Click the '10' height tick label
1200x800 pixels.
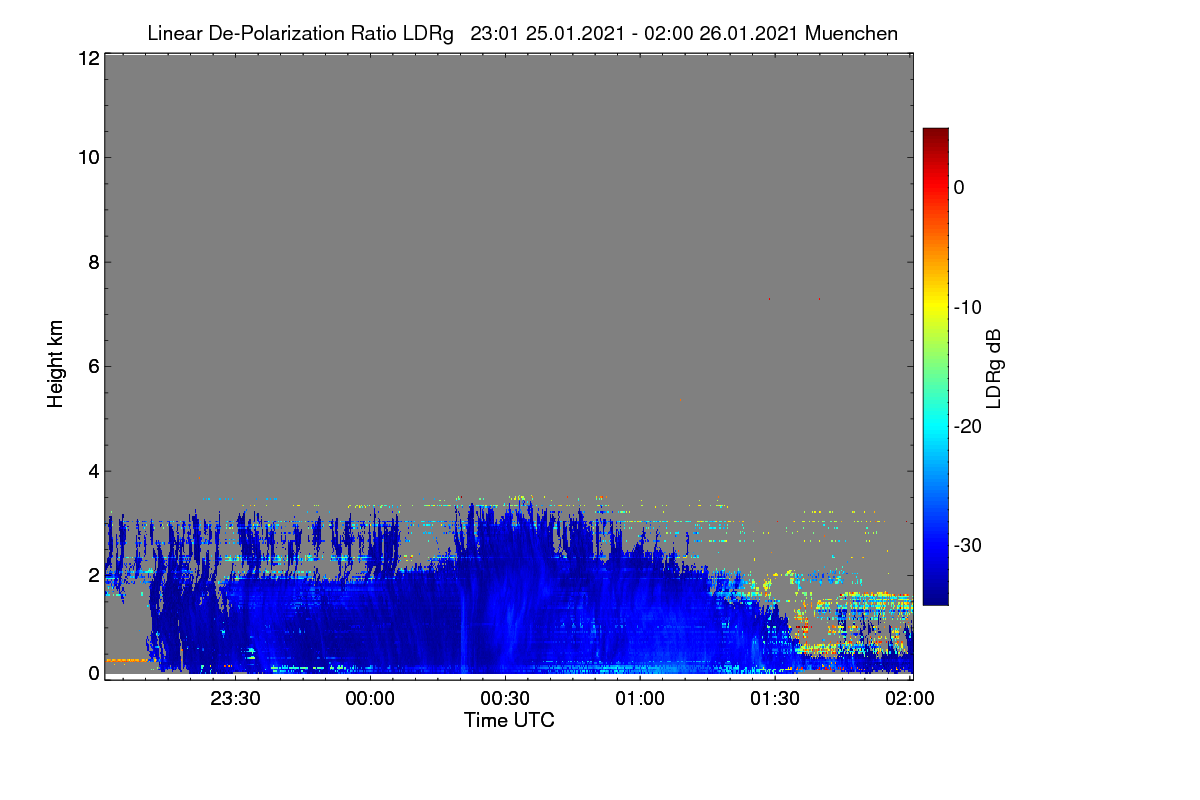click(88, 157)
